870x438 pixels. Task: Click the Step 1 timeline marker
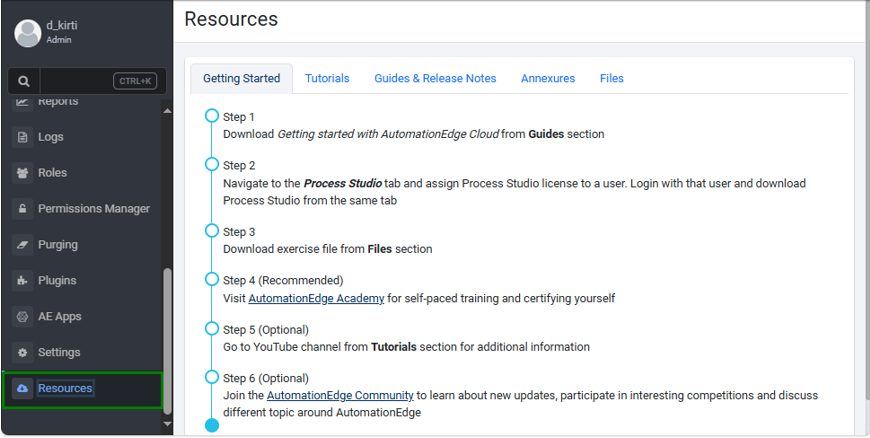tap(211, 116)
